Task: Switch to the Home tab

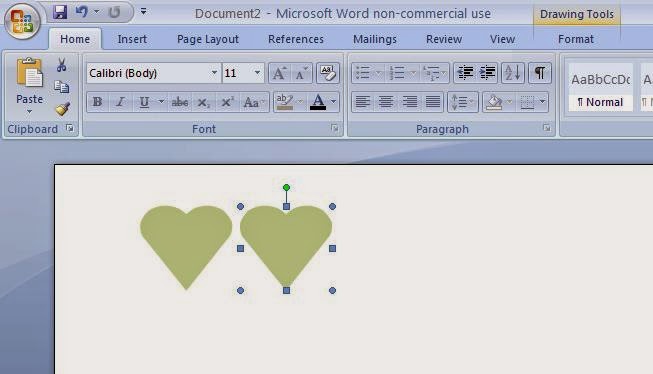Action: [x=75, y=39]
